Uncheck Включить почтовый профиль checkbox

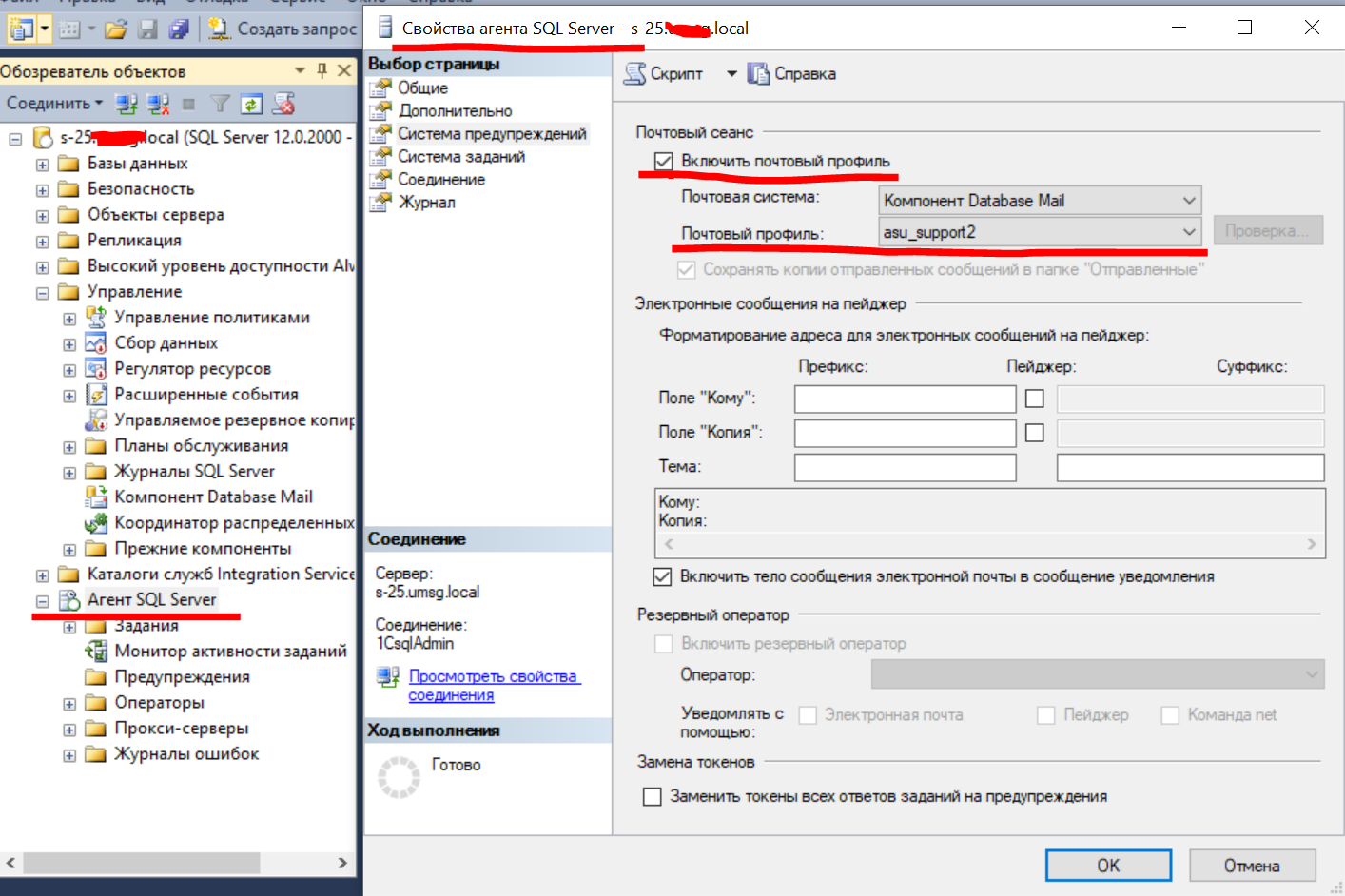(664, 162)
